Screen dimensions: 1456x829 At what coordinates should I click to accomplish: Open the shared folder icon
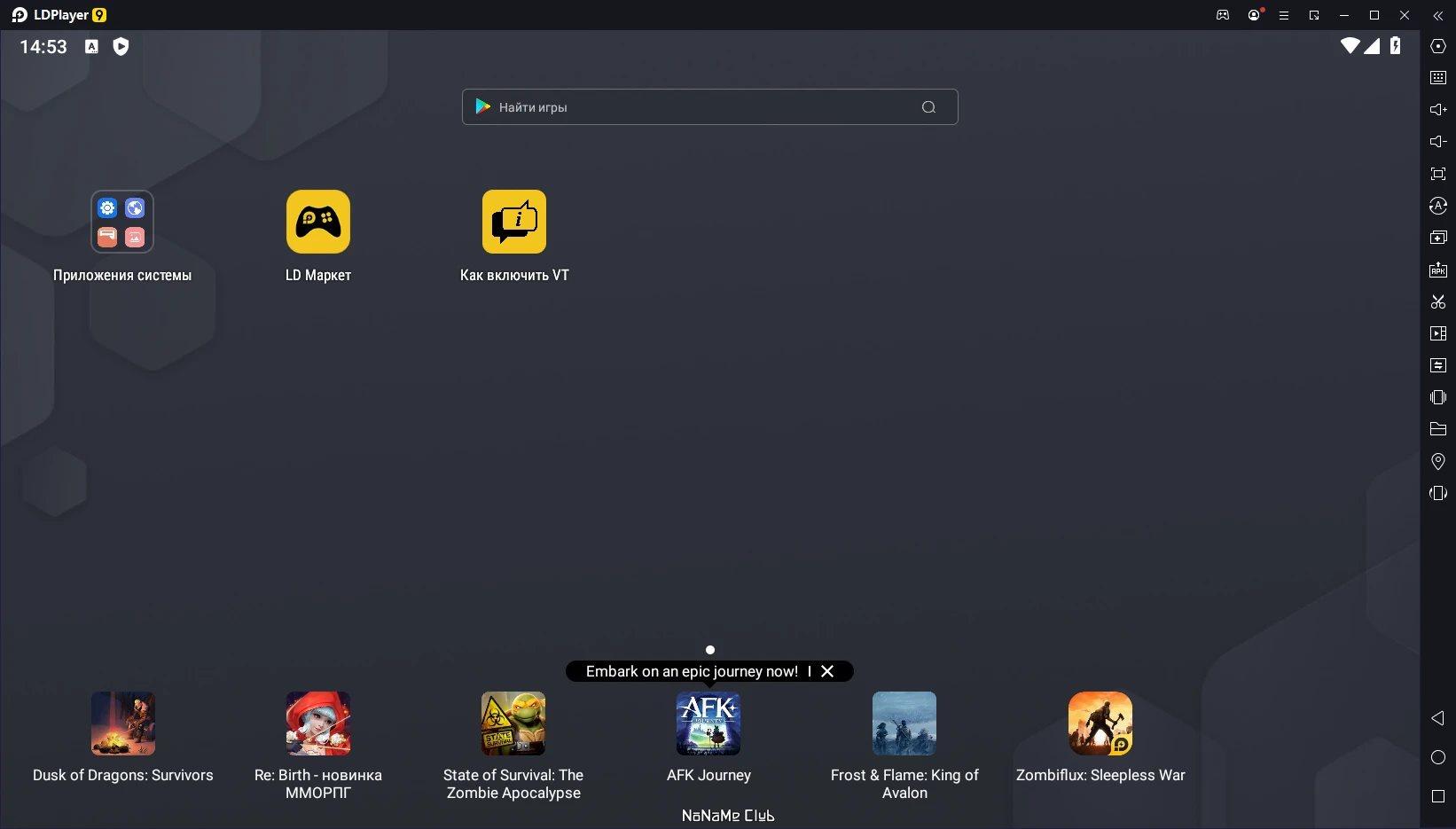[1438, 429]
